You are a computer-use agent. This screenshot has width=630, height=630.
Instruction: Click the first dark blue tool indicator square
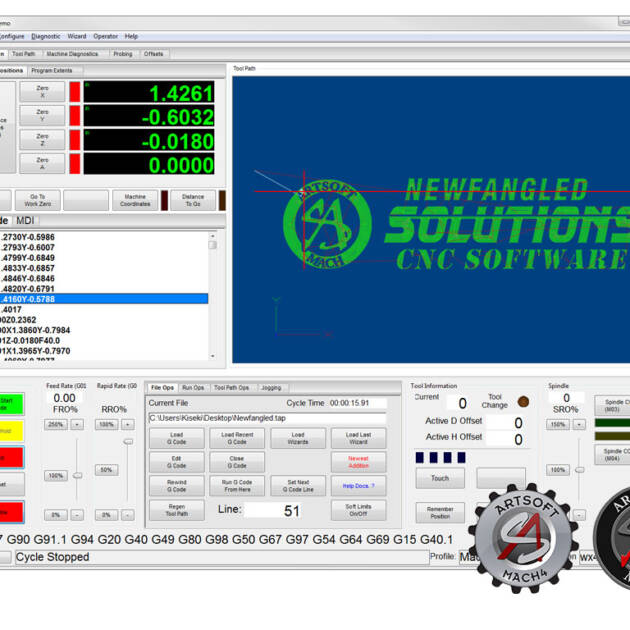tap(420, 458)
